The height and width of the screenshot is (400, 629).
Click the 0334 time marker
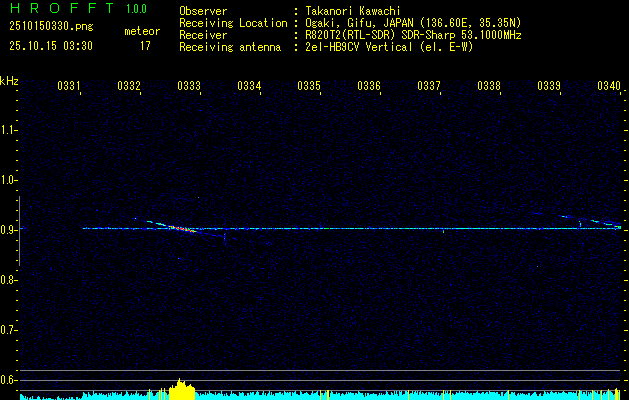(x=249, y=86)
